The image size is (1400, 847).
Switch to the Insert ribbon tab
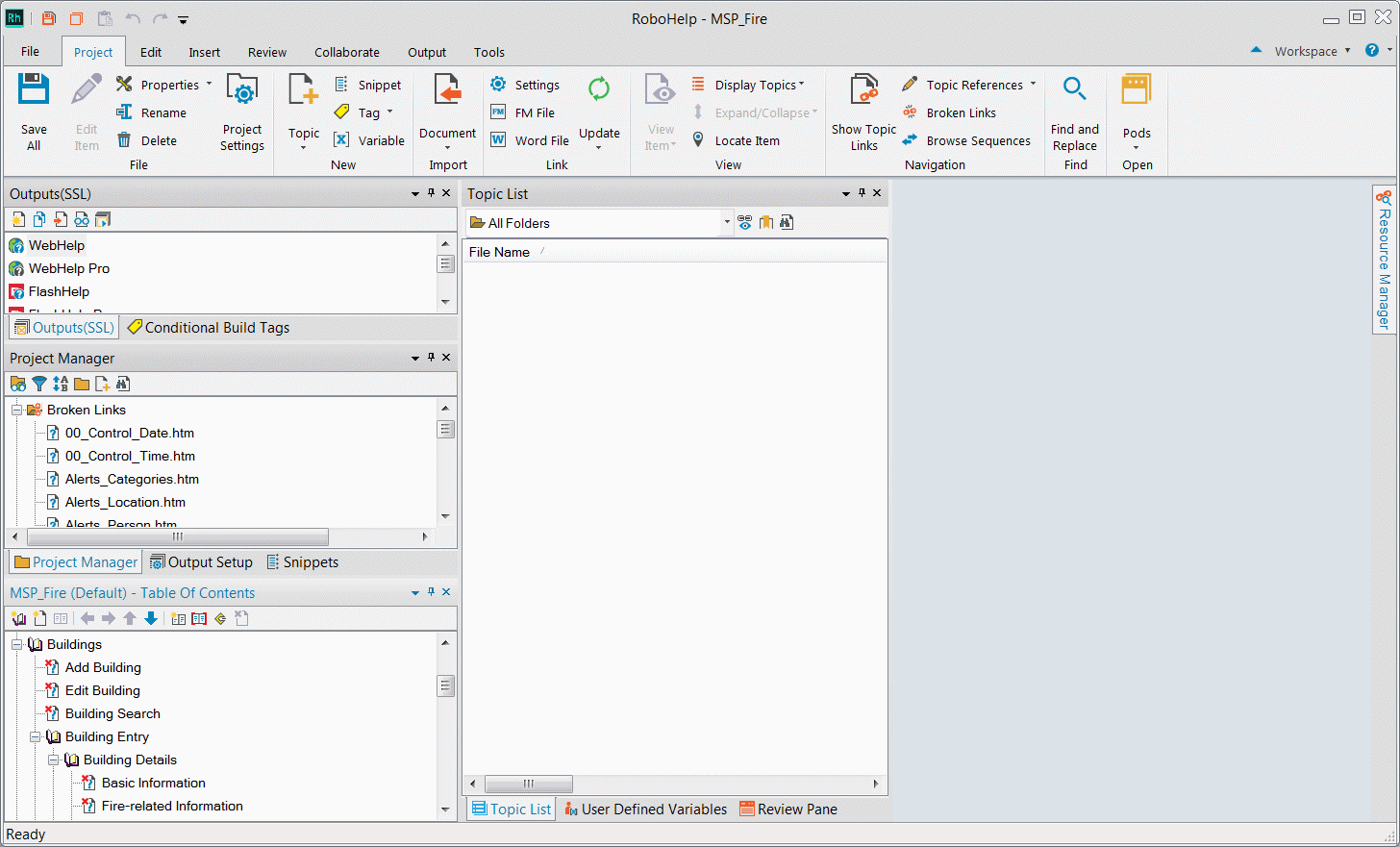click(204, 52)
